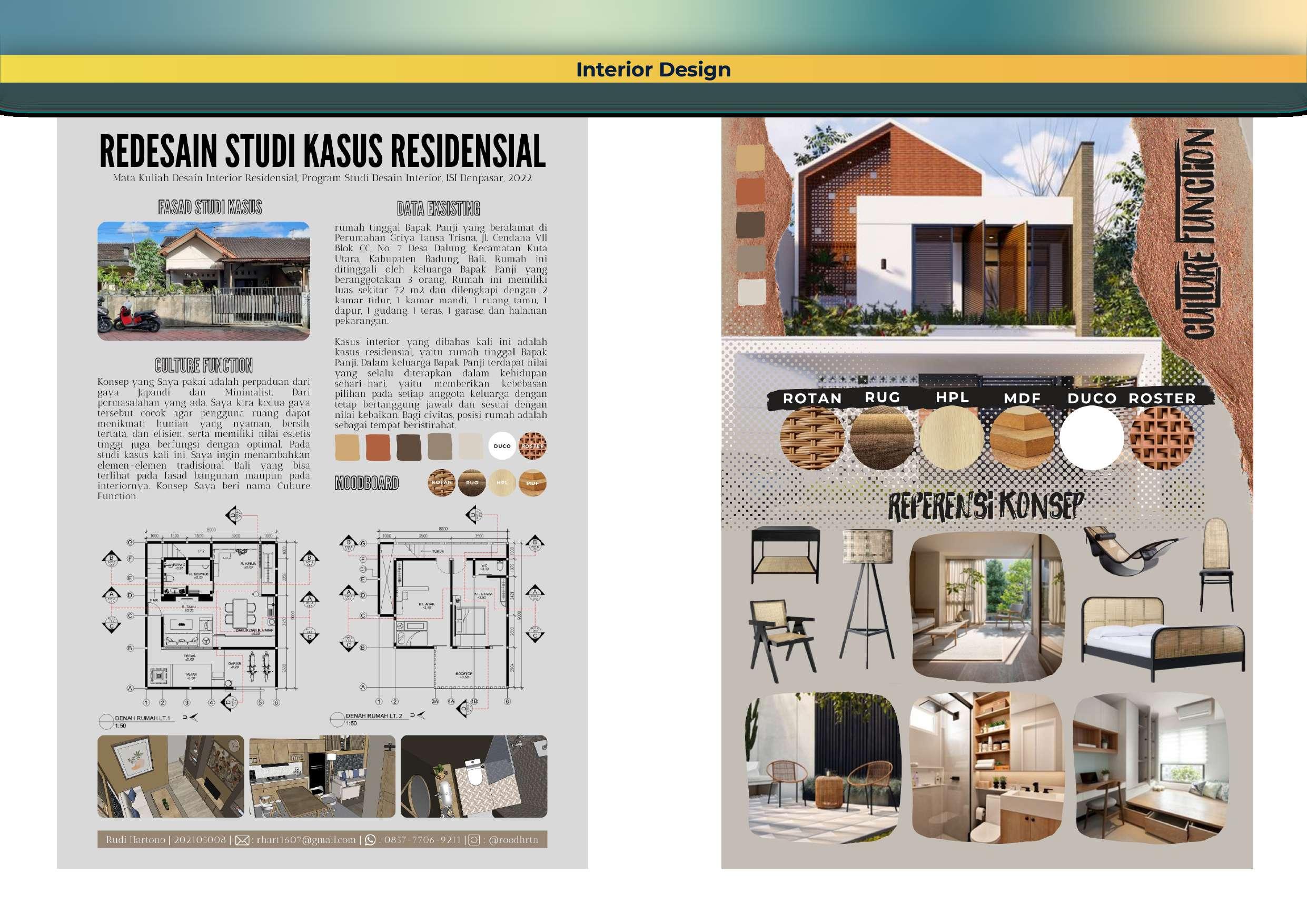Click the Redesain Studi Kasus Residensial heading
The height and width of the screenshot is (924, 1307).
tap(322, 152)
